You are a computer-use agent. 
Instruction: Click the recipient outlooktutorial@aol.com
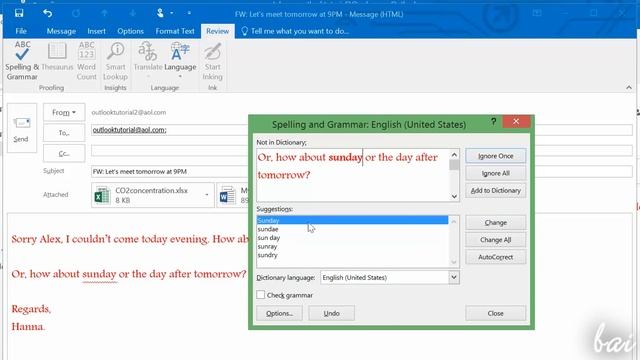(129, 130)
